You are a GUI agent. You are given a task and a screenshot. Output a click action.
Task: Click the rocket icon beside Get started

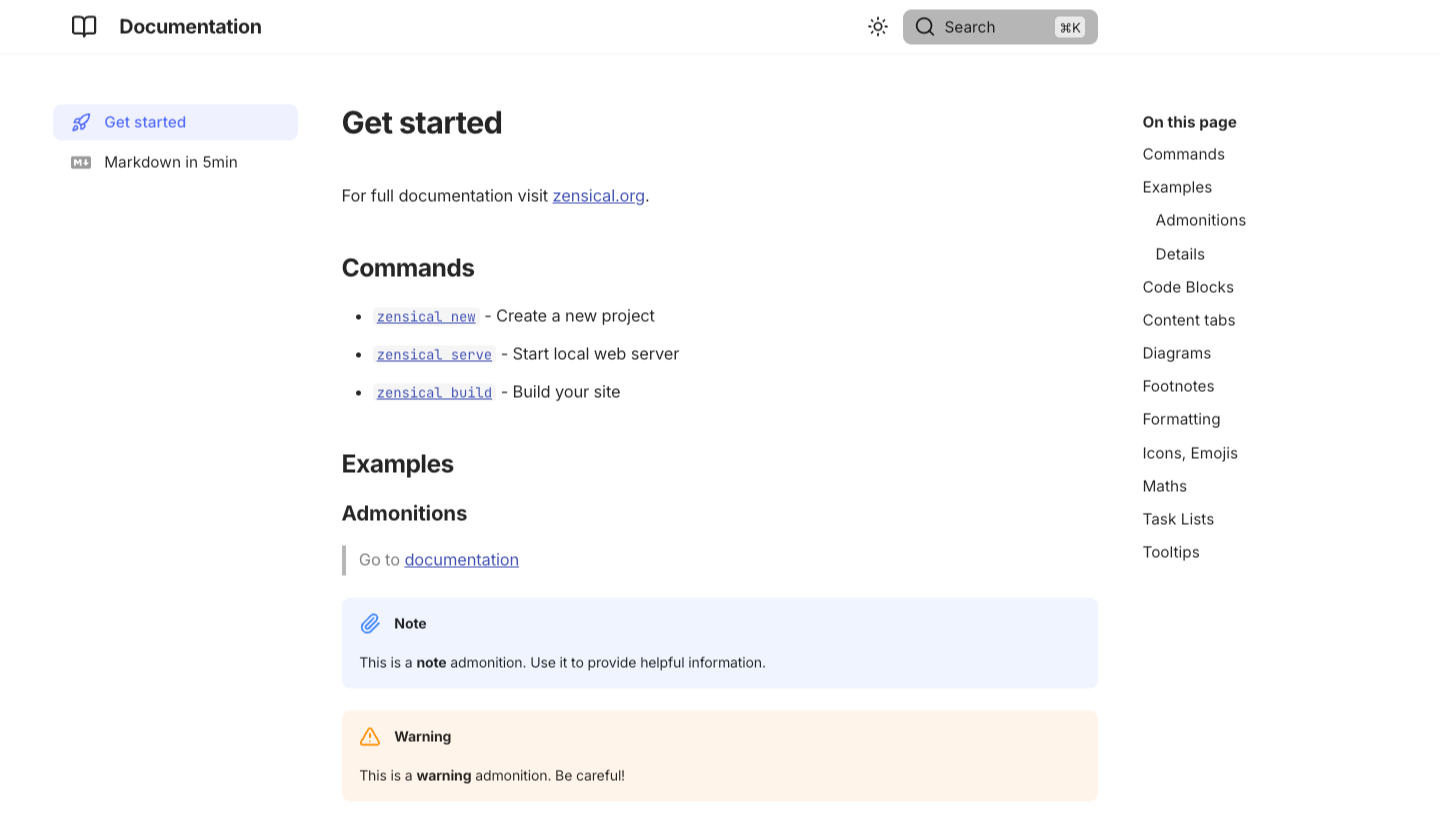(81, 123)
